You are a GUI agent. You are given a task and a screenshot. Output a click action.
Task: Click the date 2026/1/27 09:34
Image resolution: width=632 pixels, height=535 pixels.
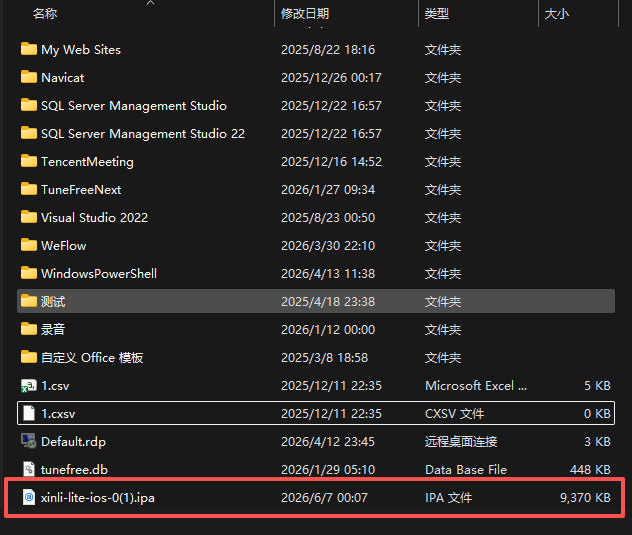pos(328,189)
